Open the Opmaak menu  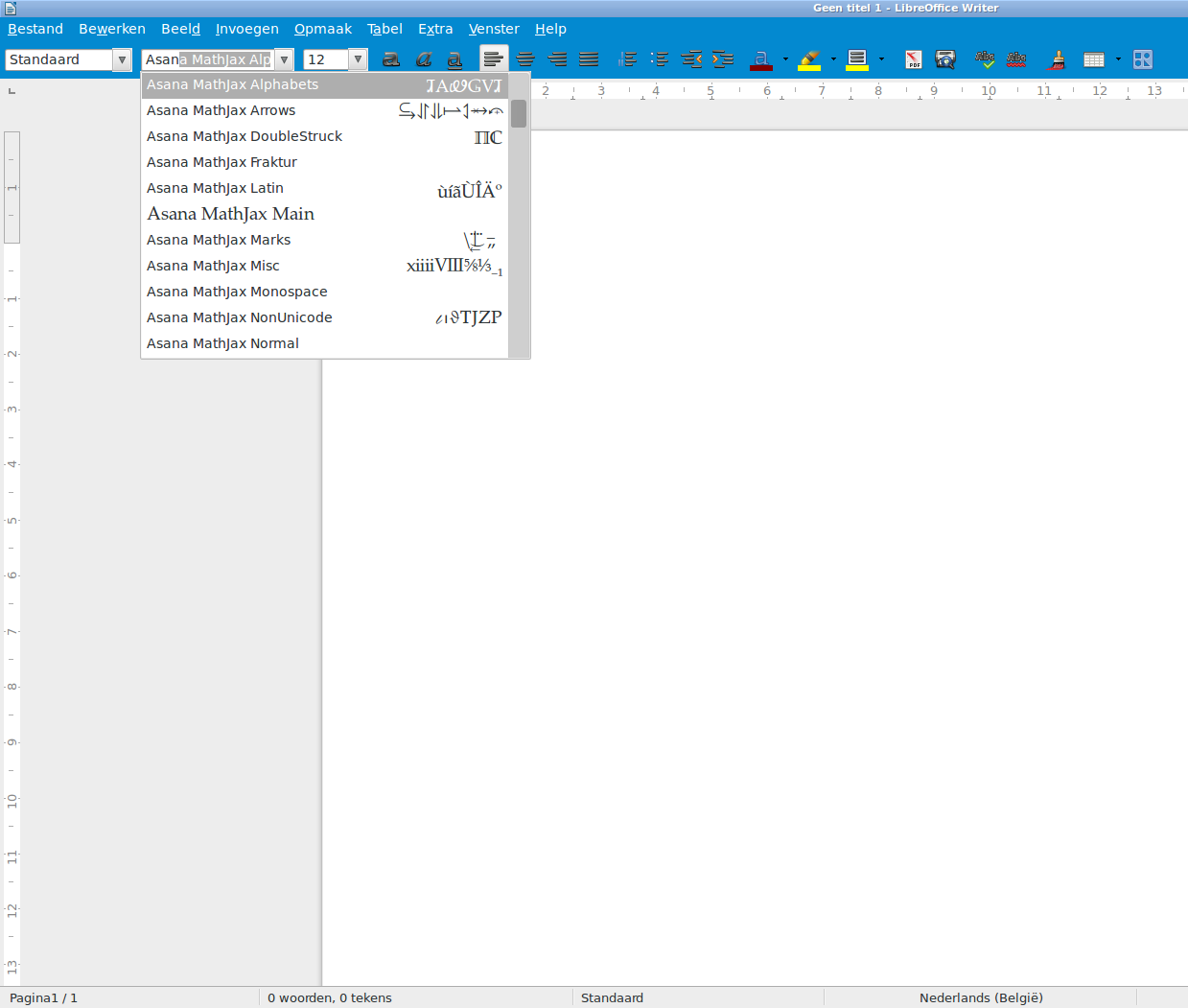322,29
